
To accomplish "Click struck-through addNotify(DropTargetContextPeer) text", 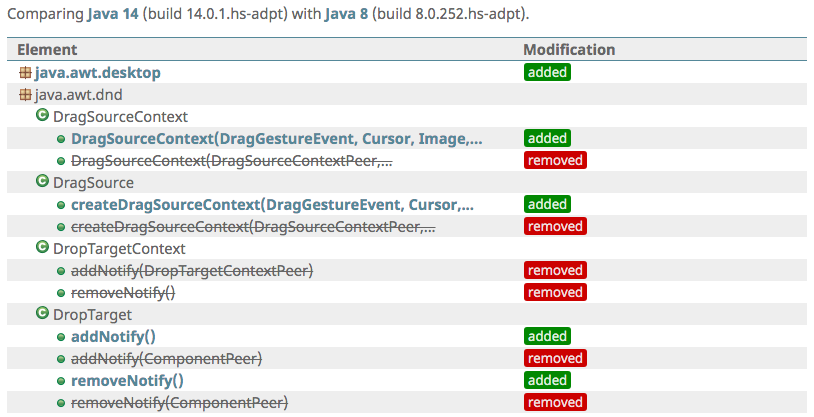I will (192, 271).
